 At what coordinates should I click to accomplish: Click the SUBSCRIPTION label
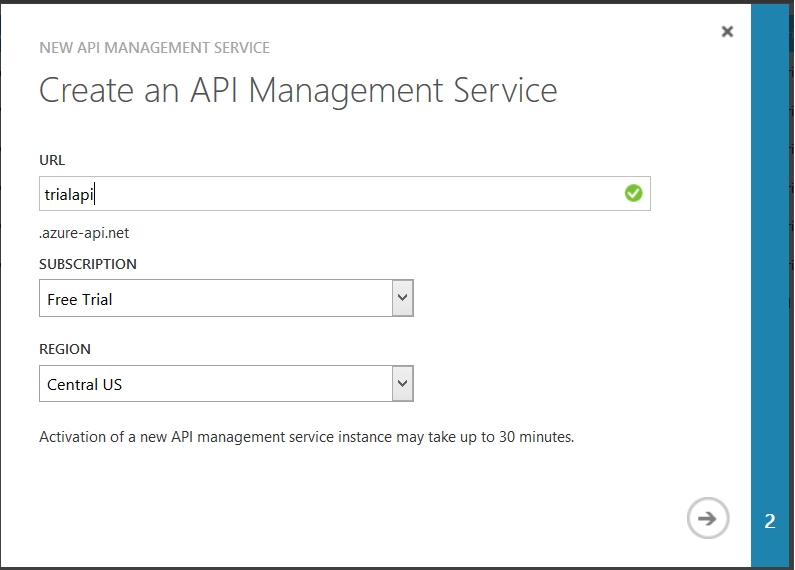tap(88, 264)
